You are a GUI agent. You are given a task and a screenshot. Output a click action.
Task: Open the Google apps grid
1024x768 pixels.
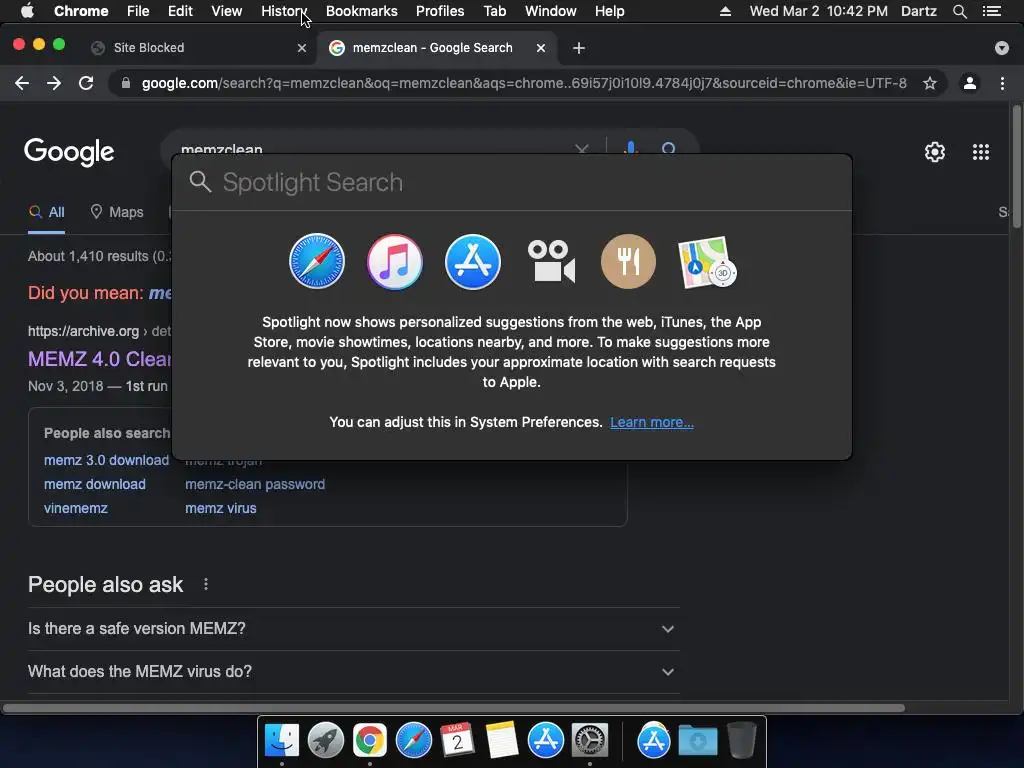[x=981, y=152]
